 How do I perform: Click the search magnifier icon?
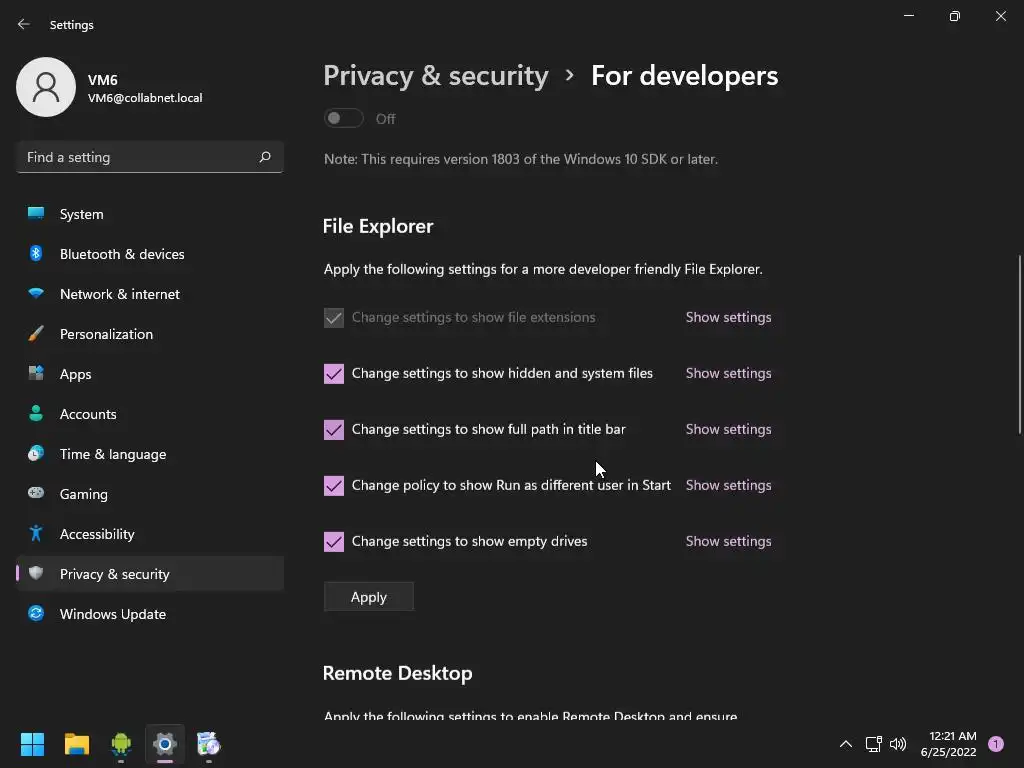tap(265, 157)
